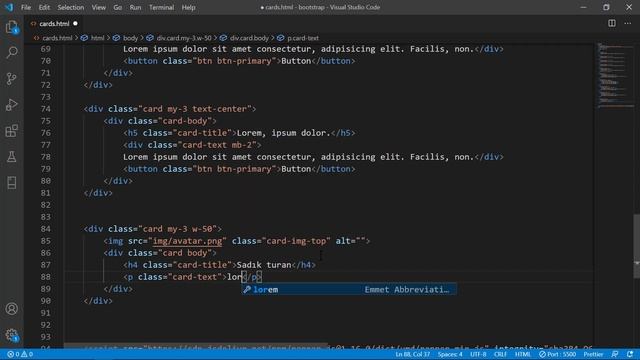The image size is (640, 360).
Task: Open the Help menu
Action: click(188, 7)
